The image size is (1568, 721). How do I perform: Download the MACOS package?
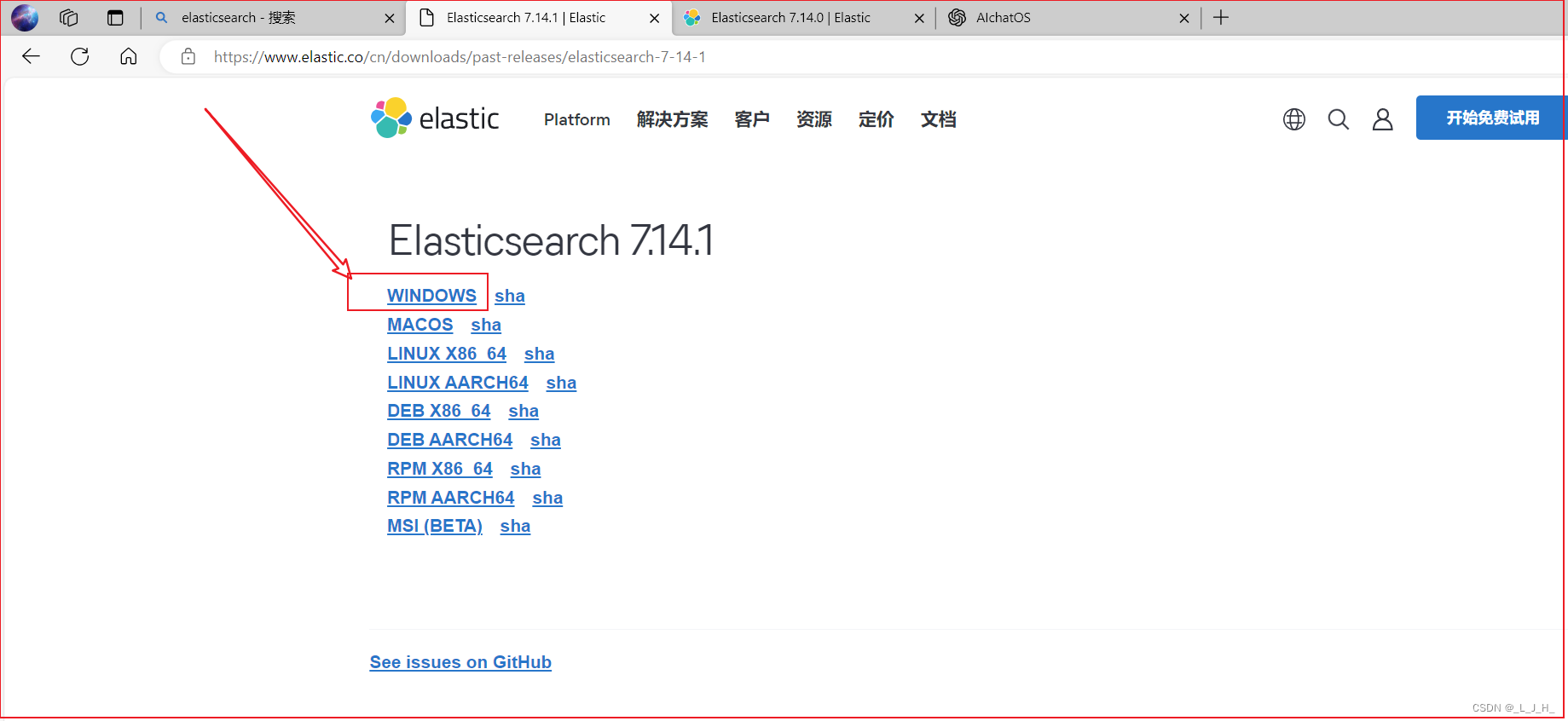pyautogui.click(x=420, y=325)
